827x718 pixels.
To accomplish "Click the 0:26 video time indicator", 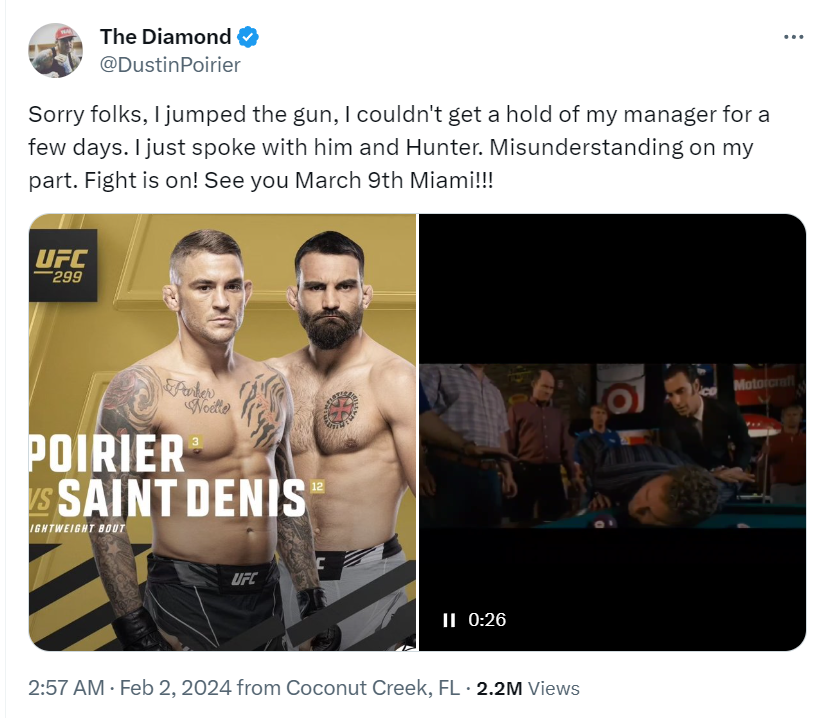I will [x=487, y=620].
